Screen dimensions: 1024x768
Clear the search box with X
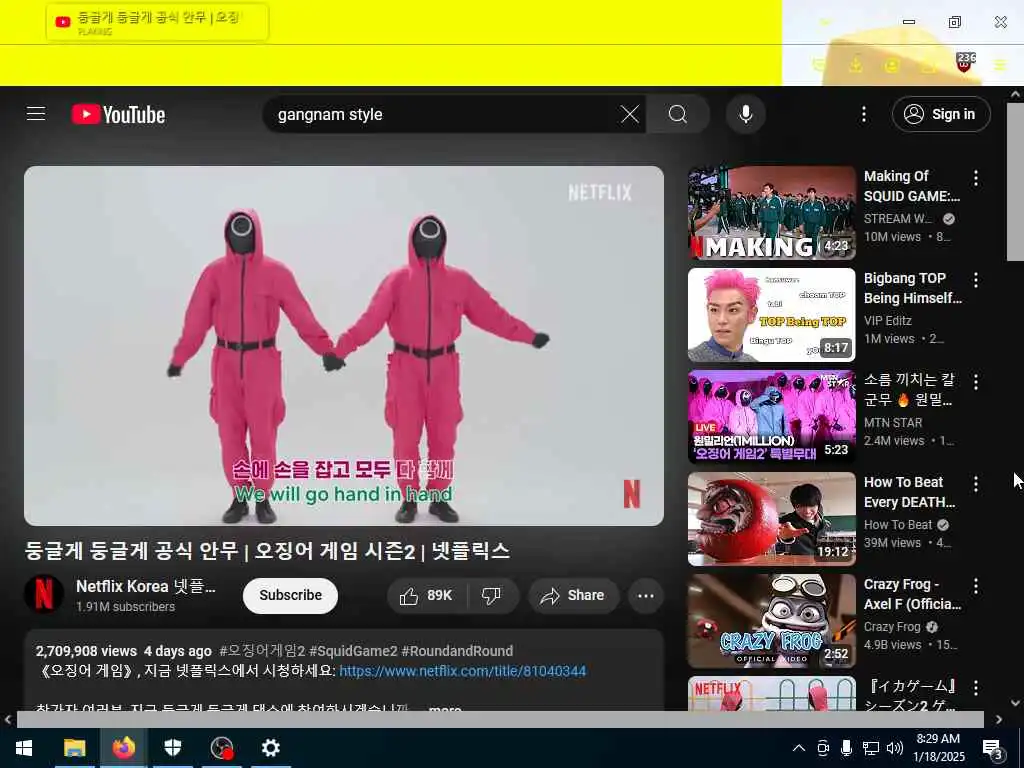(x=630, y=114)
